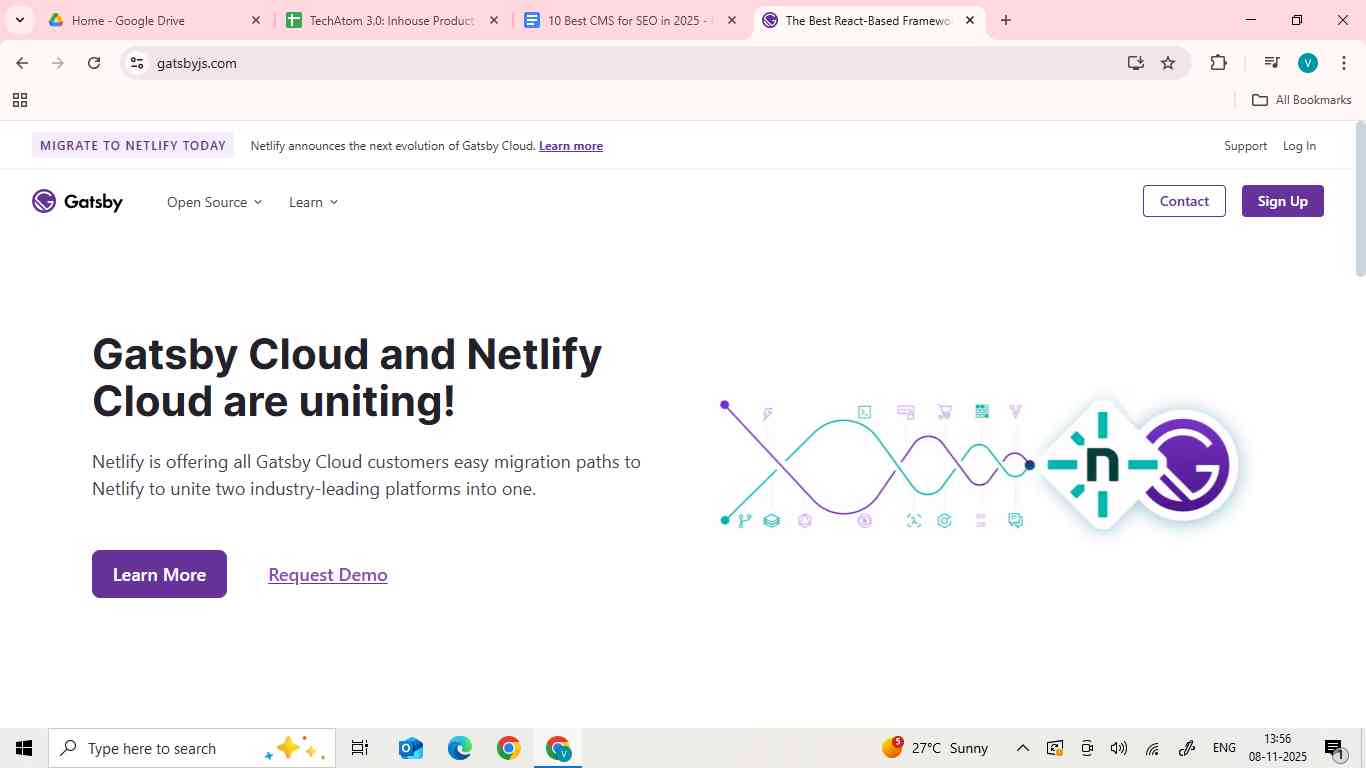
Task: Expand the Open Source dropdown menu
Action: (214, 202)
